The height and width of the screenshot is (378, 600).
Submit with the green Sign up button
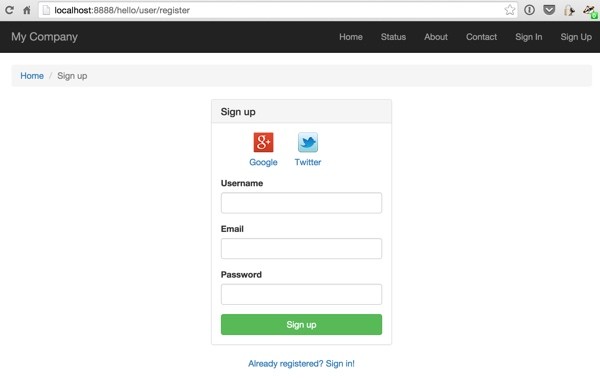[x=301, y=324]
